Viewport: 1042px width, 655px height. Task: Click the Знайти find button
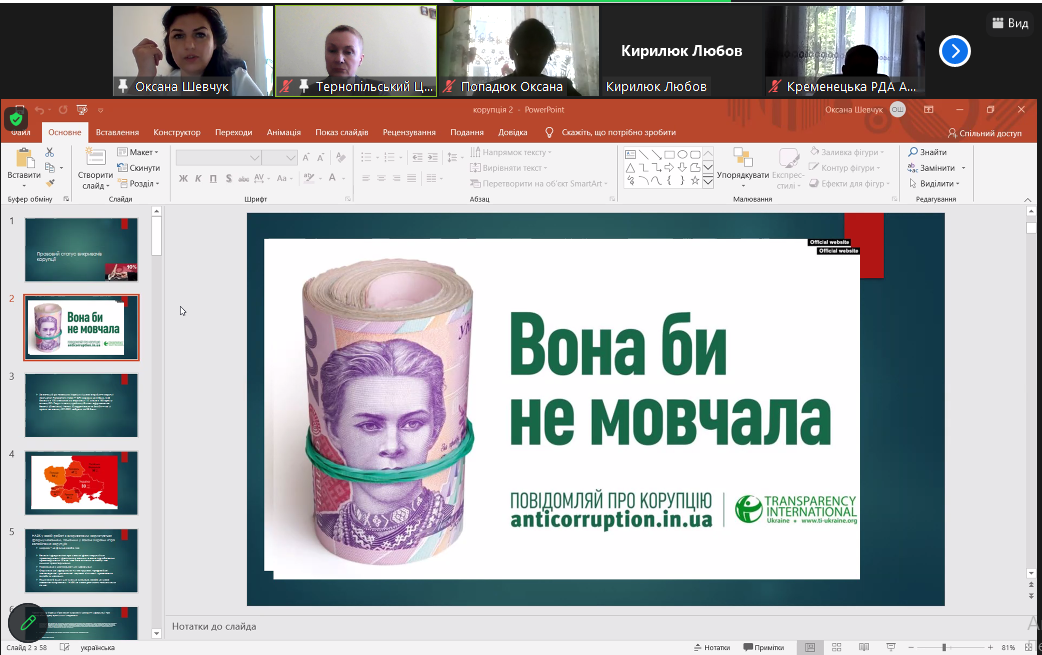(x=928, y=152)
